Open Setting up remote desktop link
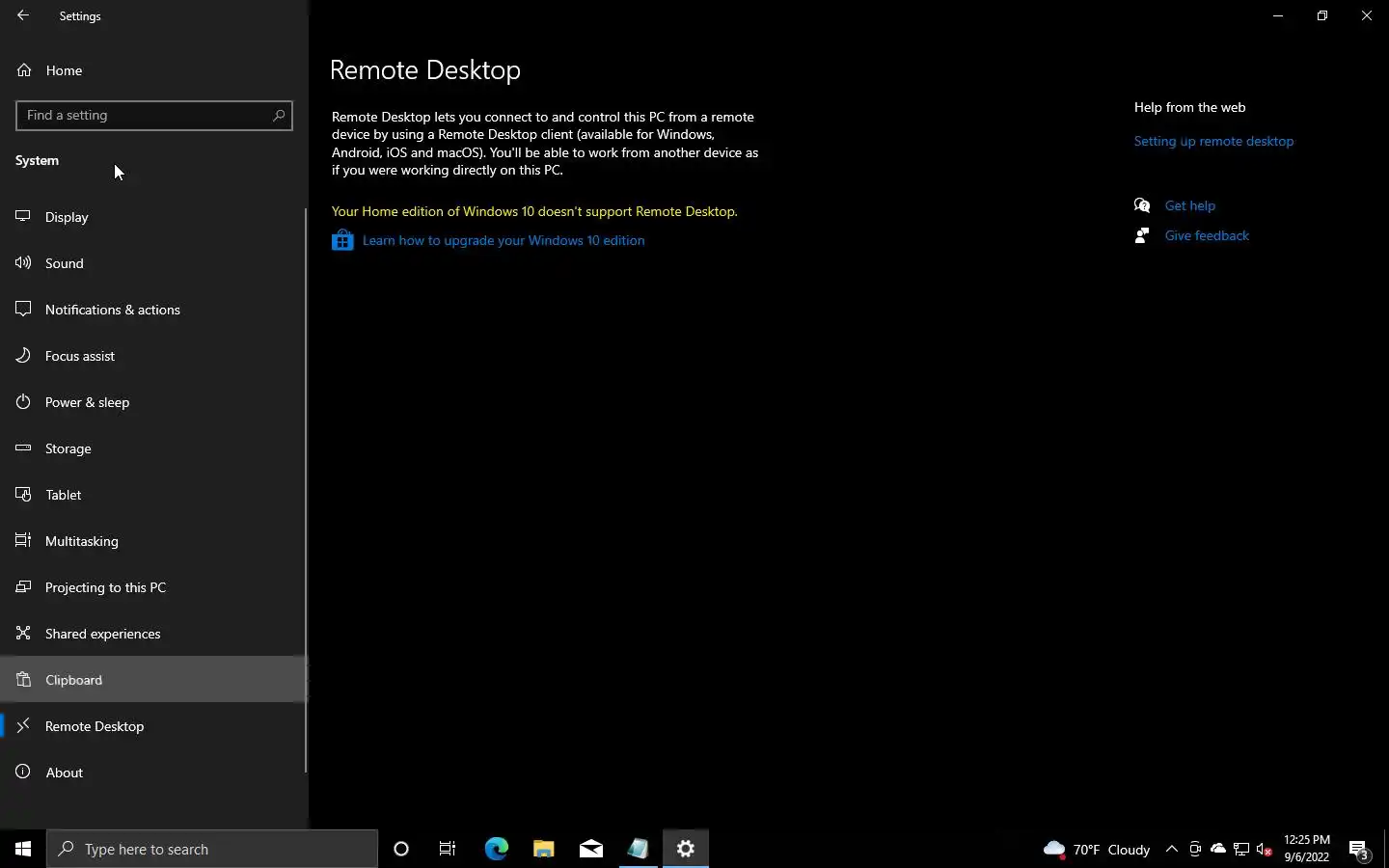 pyautogui.click(x=1213, y=141)
